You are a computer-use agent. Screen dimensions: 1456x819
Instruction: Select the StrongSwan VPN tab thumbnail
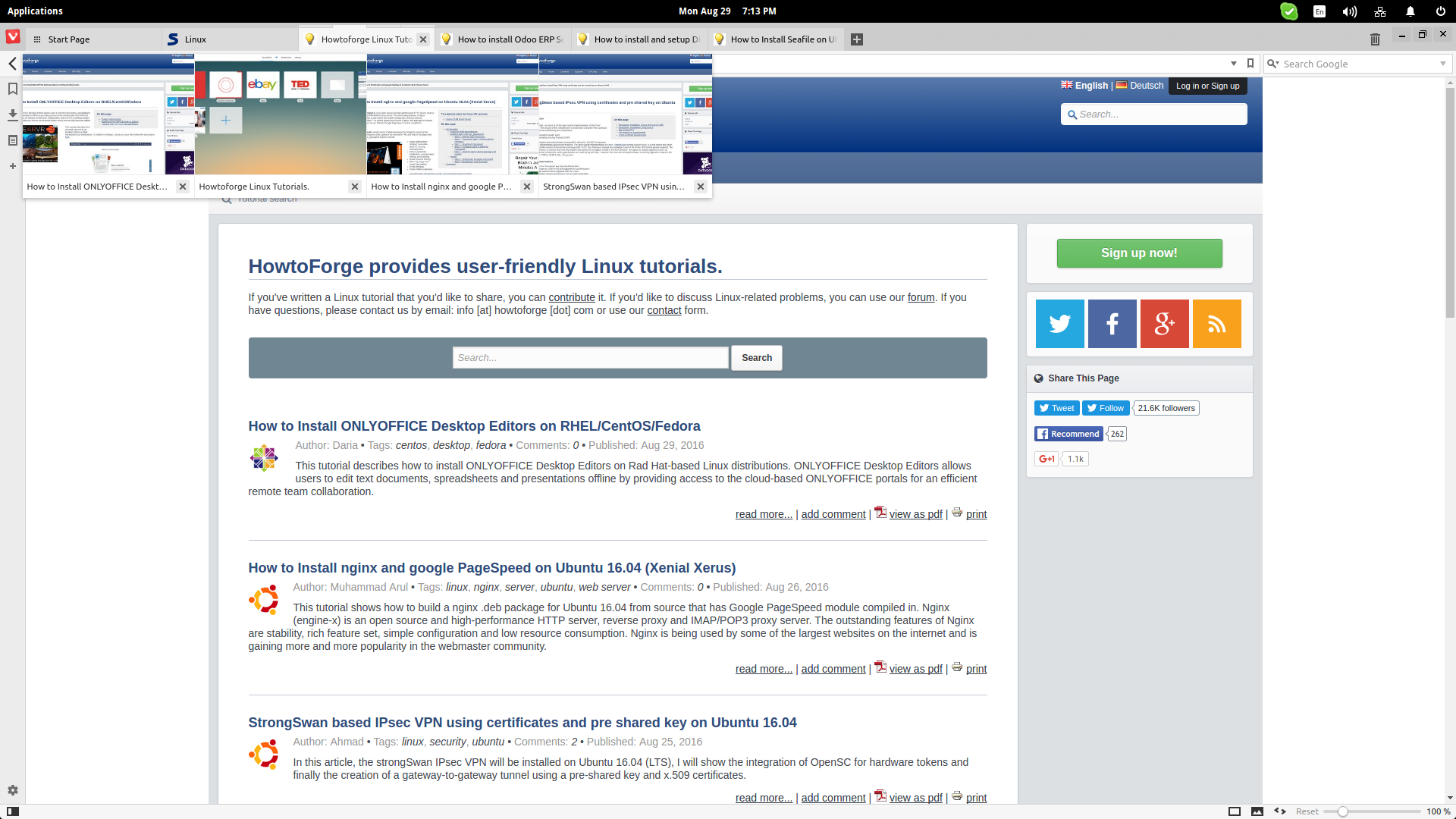point(626,114)
